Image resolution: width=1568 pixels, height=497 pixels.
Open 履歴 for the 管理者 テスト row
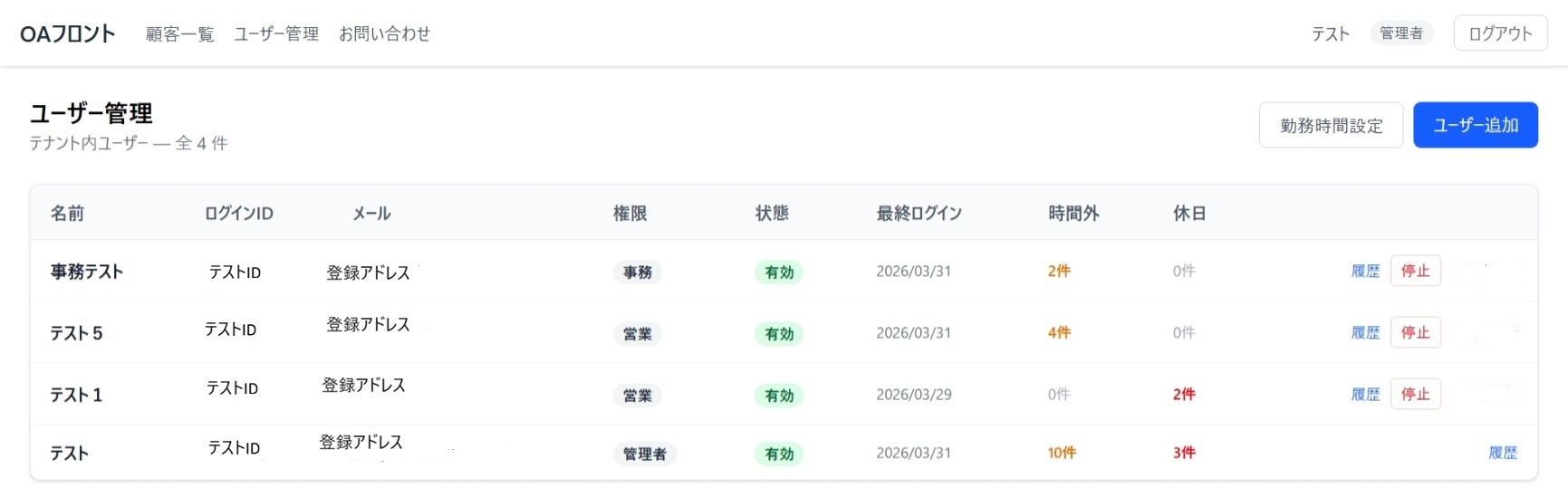coord(1502,453)
